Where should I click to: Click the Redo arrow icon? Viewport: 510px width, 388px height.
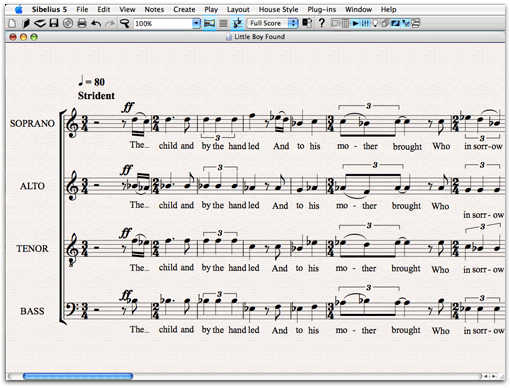click(110, 23)
